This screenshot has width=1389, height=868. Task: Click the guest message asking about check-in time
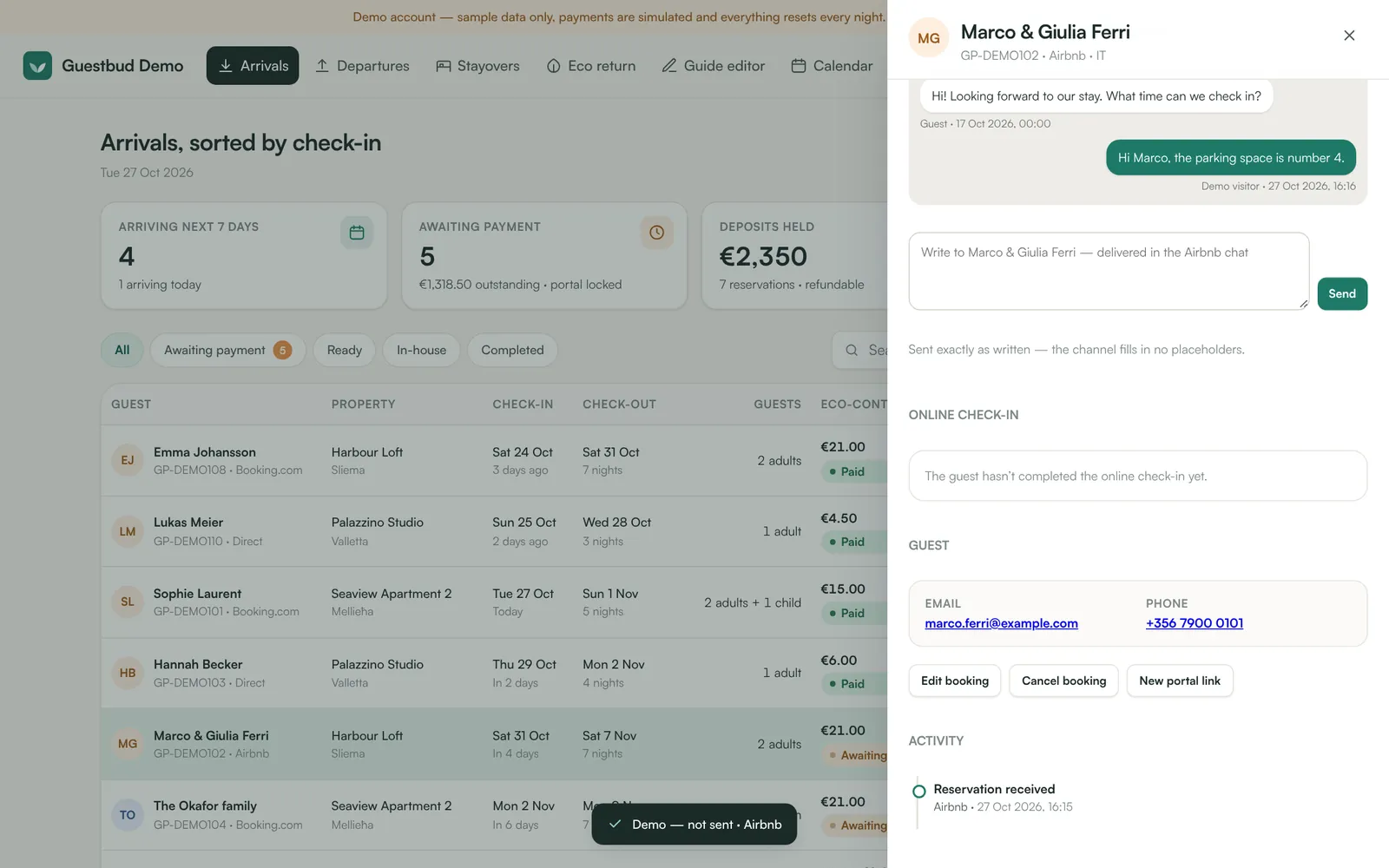pos(1096,95)
